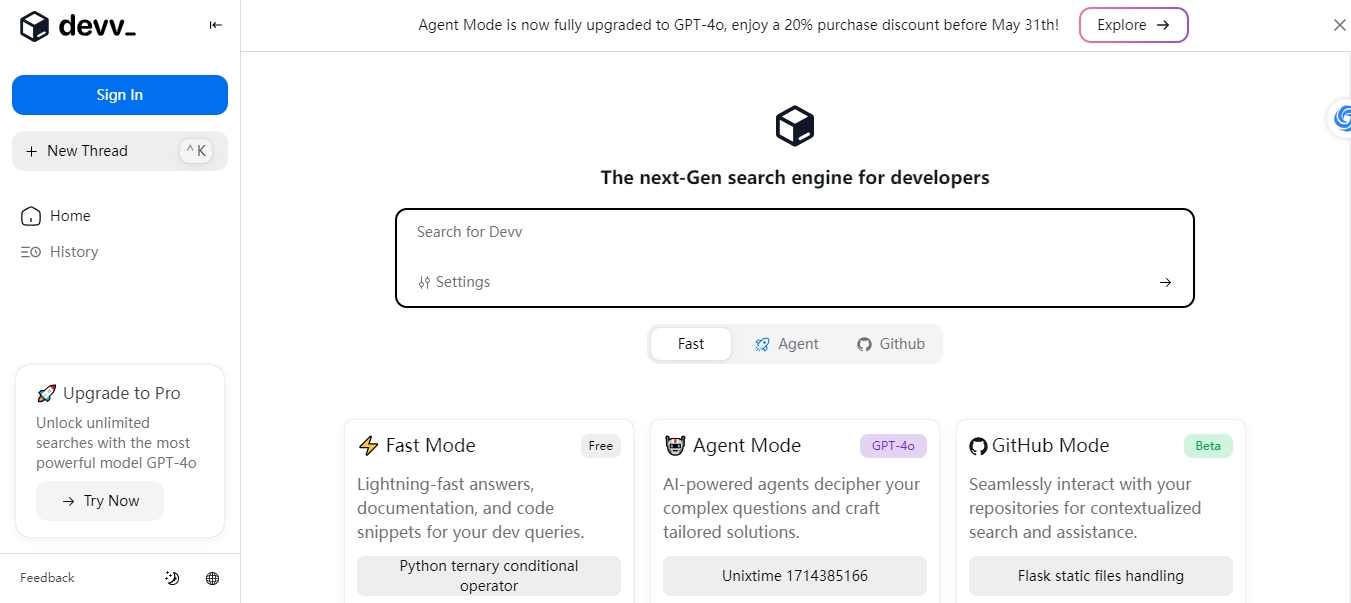Open the Feedback link
1351x603 pixels.
pyautogui.click(x=47, y=578)
